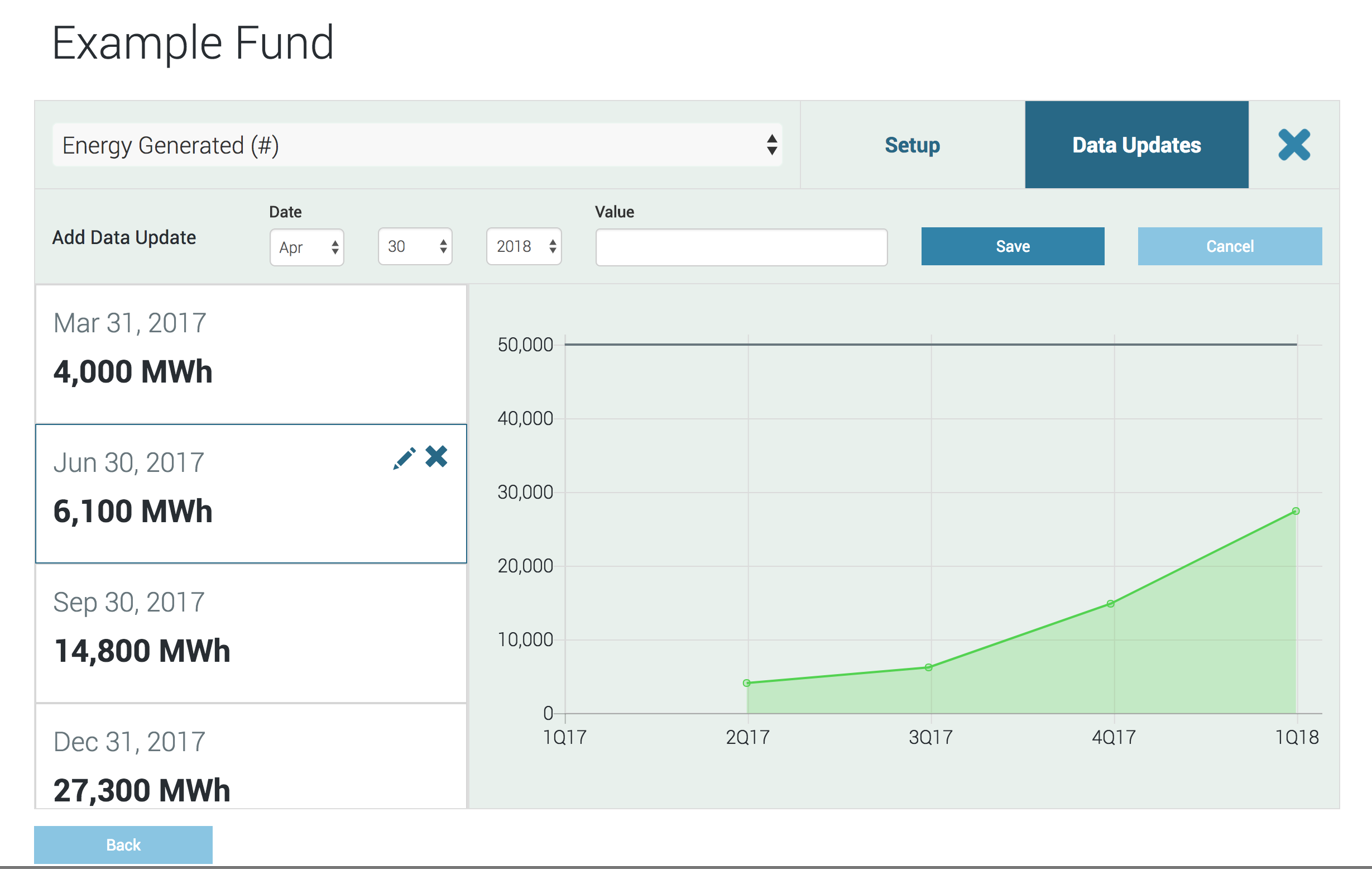Click the 2Q17 data point on chart
Image resolution: width=1372 pixels, height=869 pixels.
pyautogui.click(x=747, y=682)
